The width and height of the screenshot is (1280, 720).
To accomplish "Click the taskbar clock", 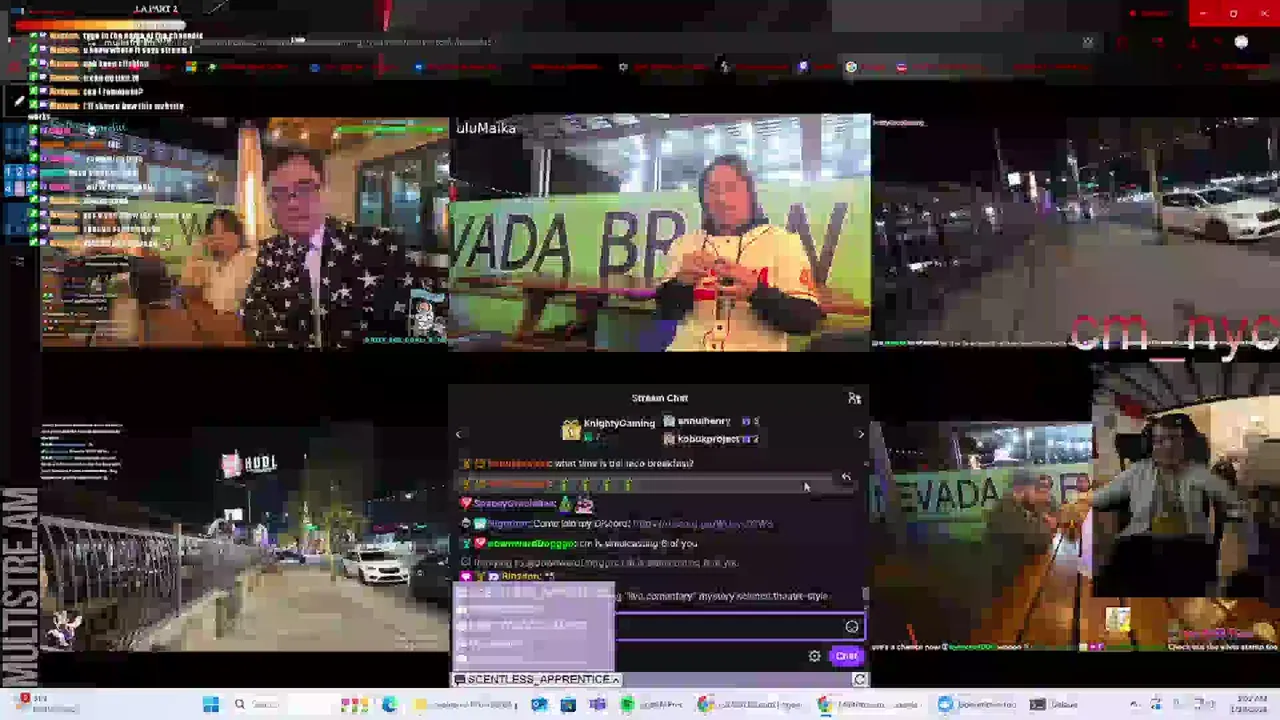I will [x=1250, y=705].
